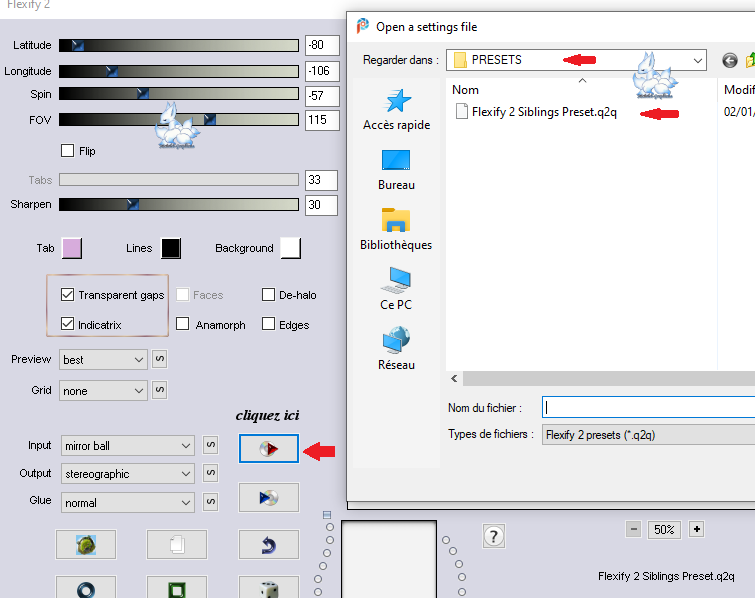Click the FOV value field
The height and width of the screenshot is (598, 755).
coord(322,120)
